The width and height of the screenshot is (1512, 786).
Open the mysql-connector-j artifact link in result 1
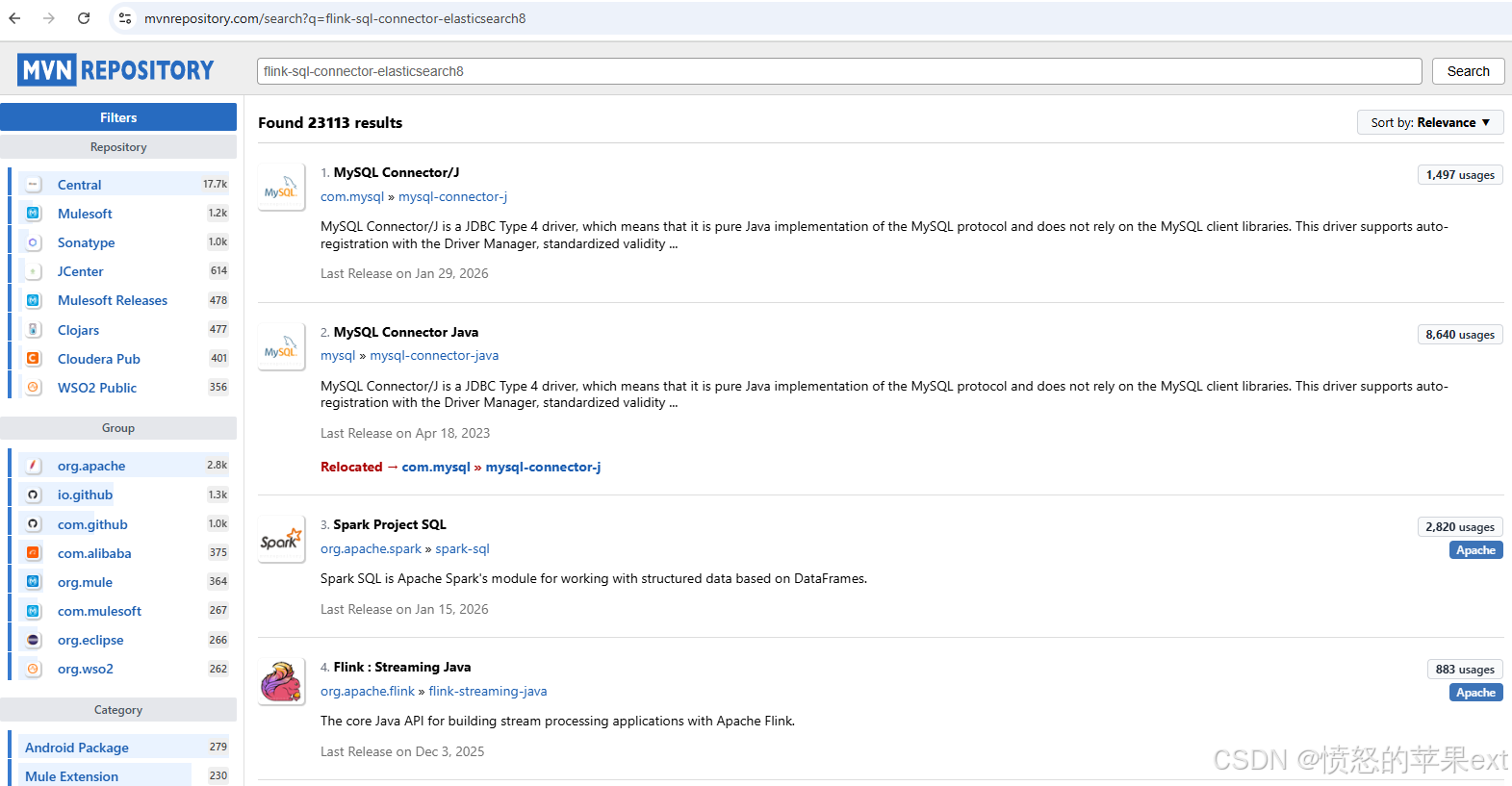452,196
